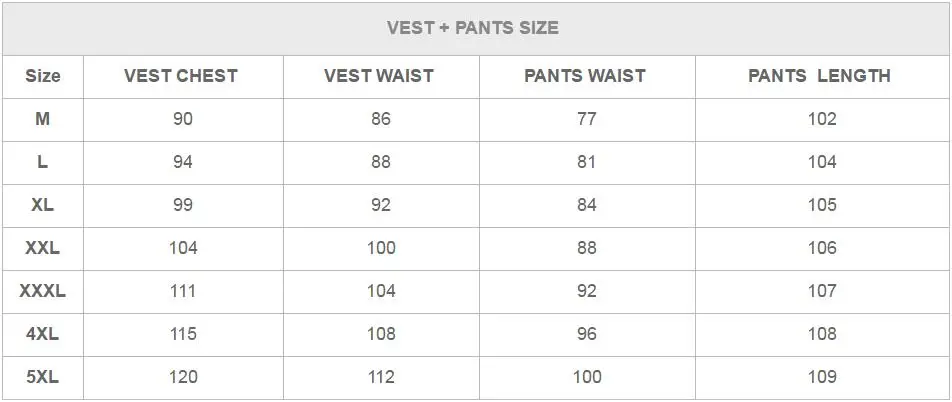The image size is (952, 402).
Task: Select the M size row label
Action: pyautogui.click(x=42, y=119)
